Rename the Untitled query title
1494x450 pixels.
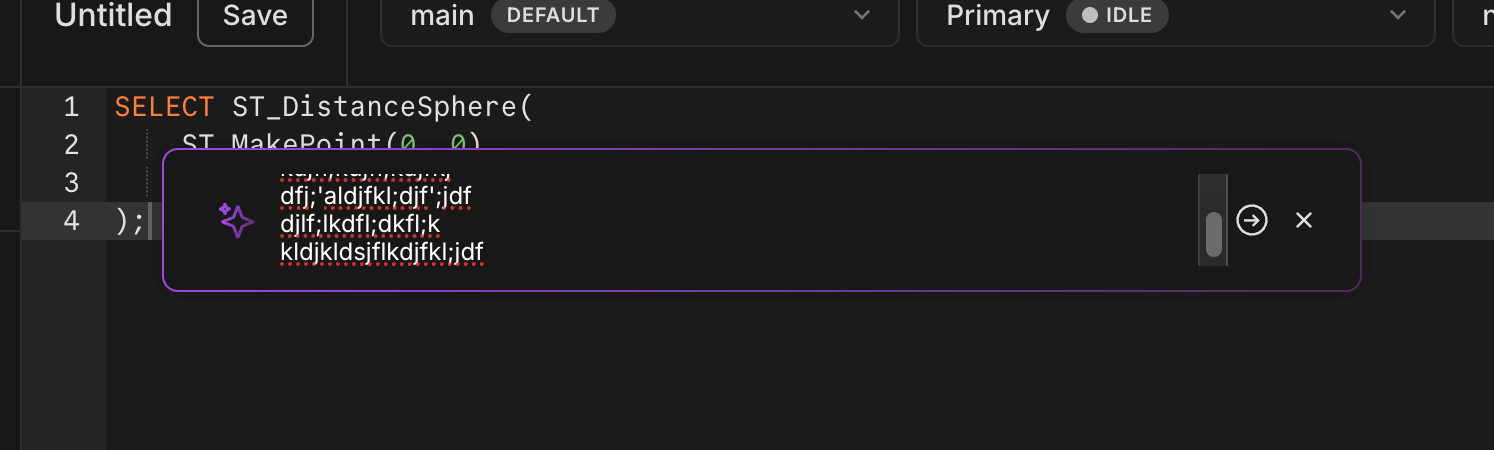(x=113, y=16)
